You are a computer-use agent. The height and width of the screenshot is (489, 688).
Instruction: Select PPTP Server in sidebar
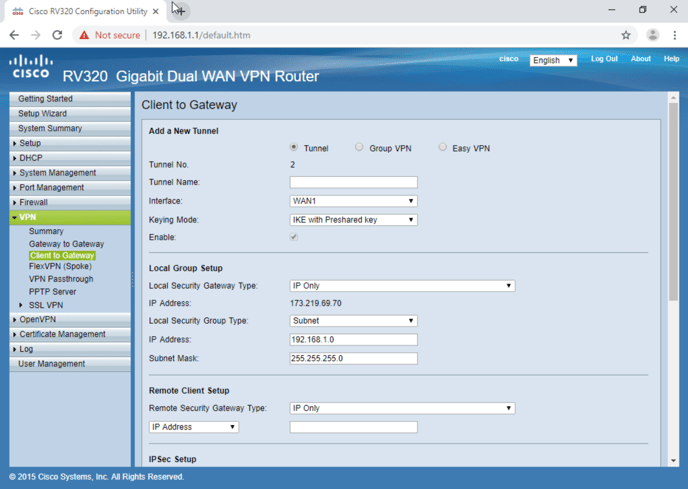tap(52, 291)
